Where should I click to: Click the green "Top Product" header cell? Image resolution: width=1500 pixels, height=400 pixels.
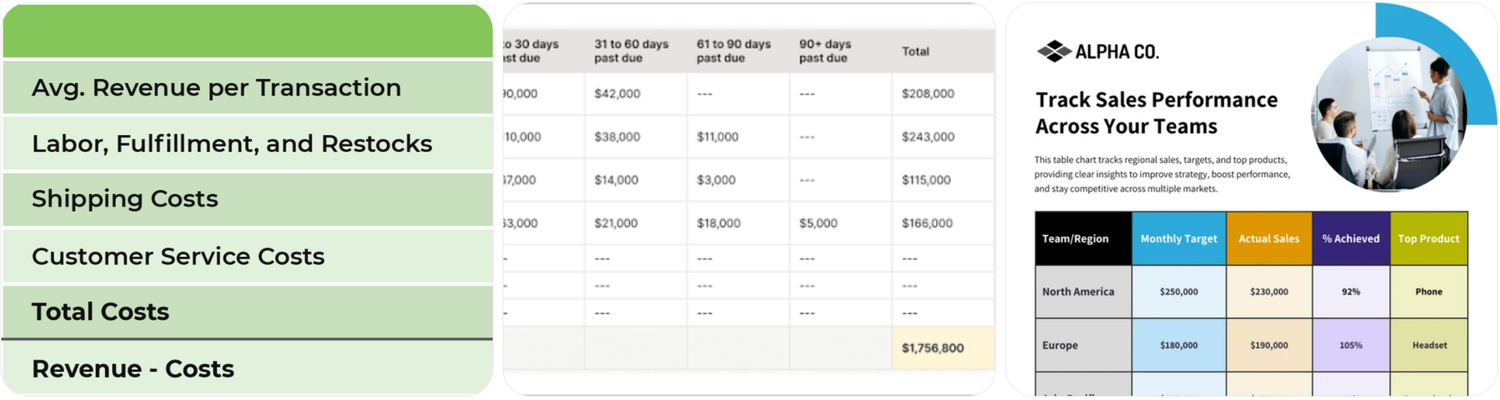point(1429,239)
